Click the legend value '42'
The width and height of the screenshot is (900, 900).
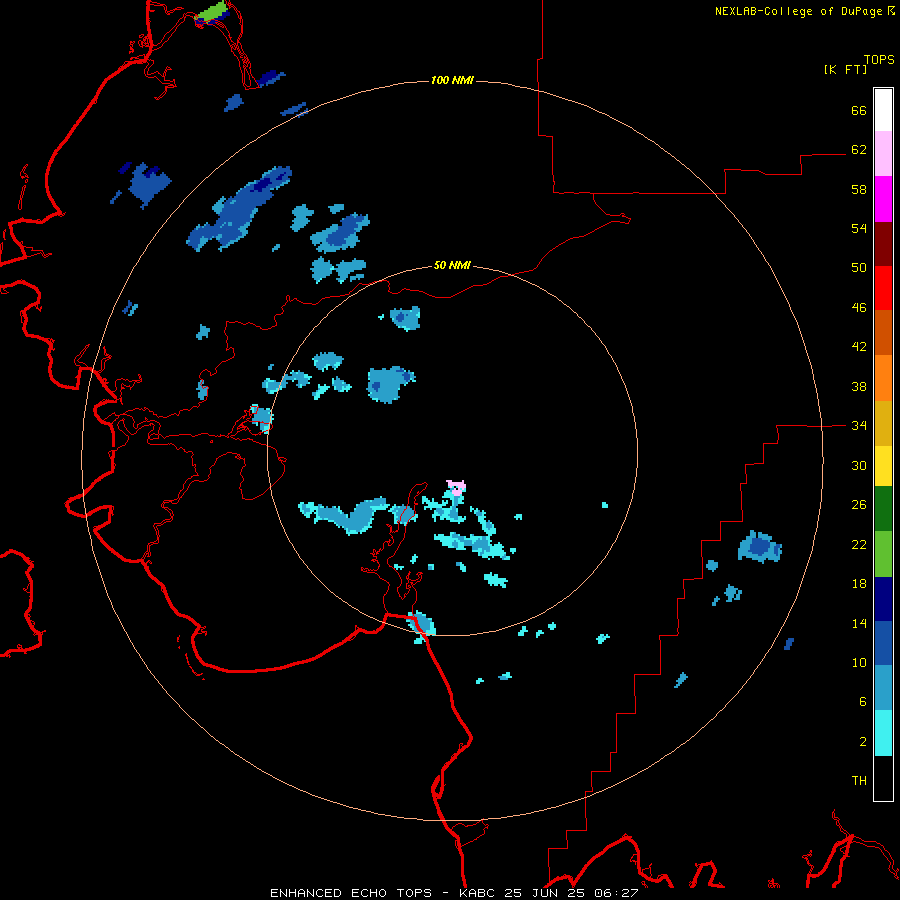click(x=859, y=347)
